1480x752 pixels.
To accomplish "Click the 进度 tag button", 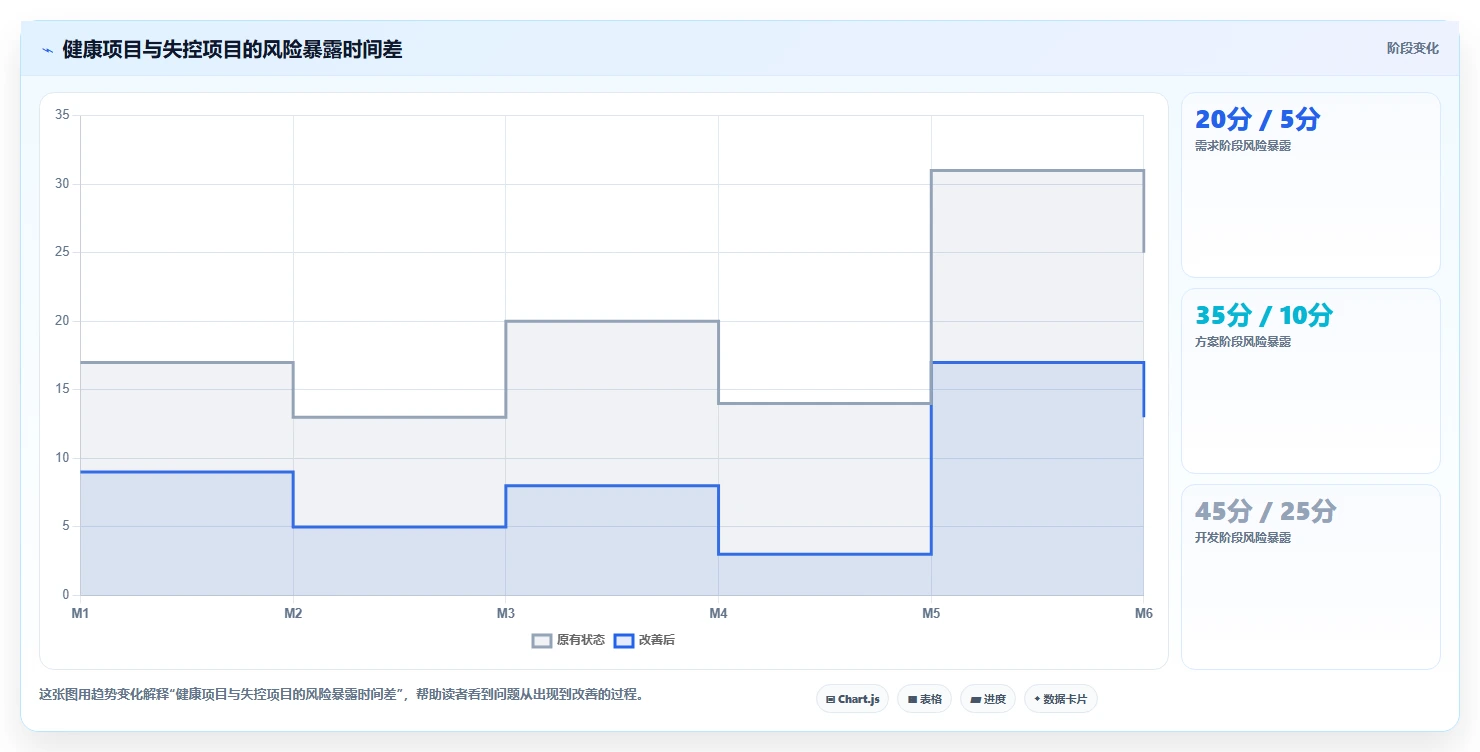I will [x=987, y=699].
